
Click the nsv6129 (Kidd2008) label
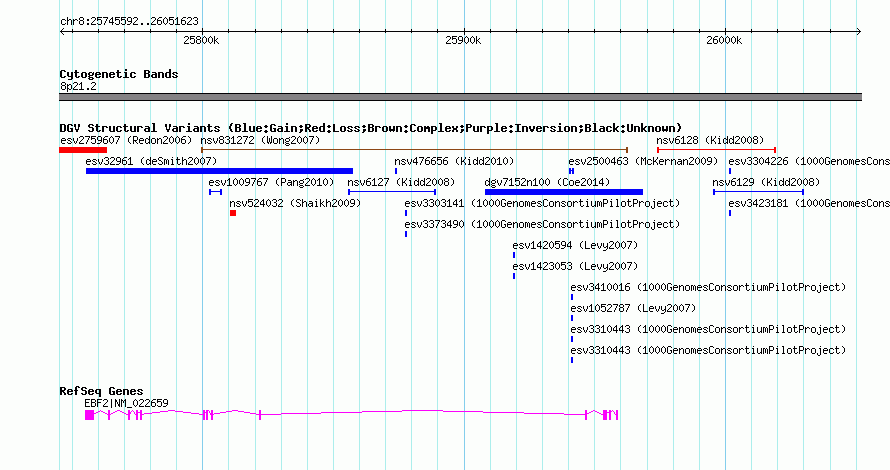click(x=766, y=182)
